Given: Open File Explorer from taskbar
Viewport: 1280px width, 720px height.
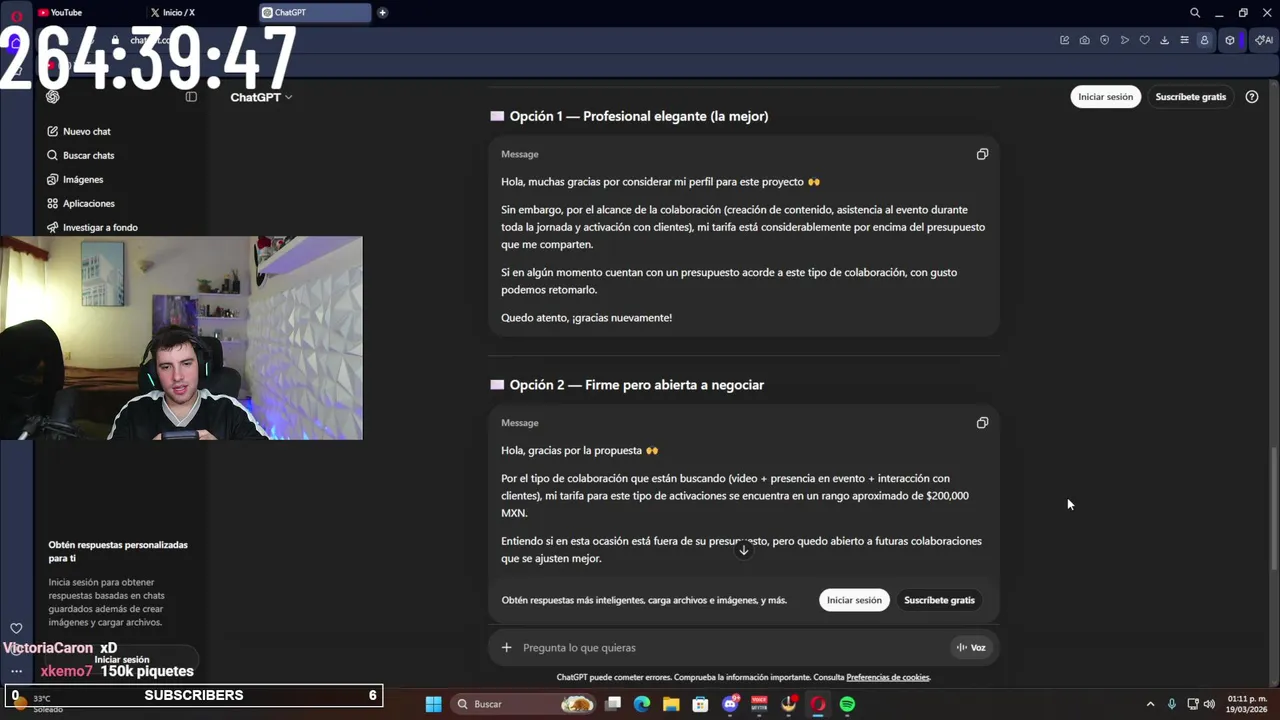Looking at the screenshot, I should pyautogui.click(x=671, y=704).
